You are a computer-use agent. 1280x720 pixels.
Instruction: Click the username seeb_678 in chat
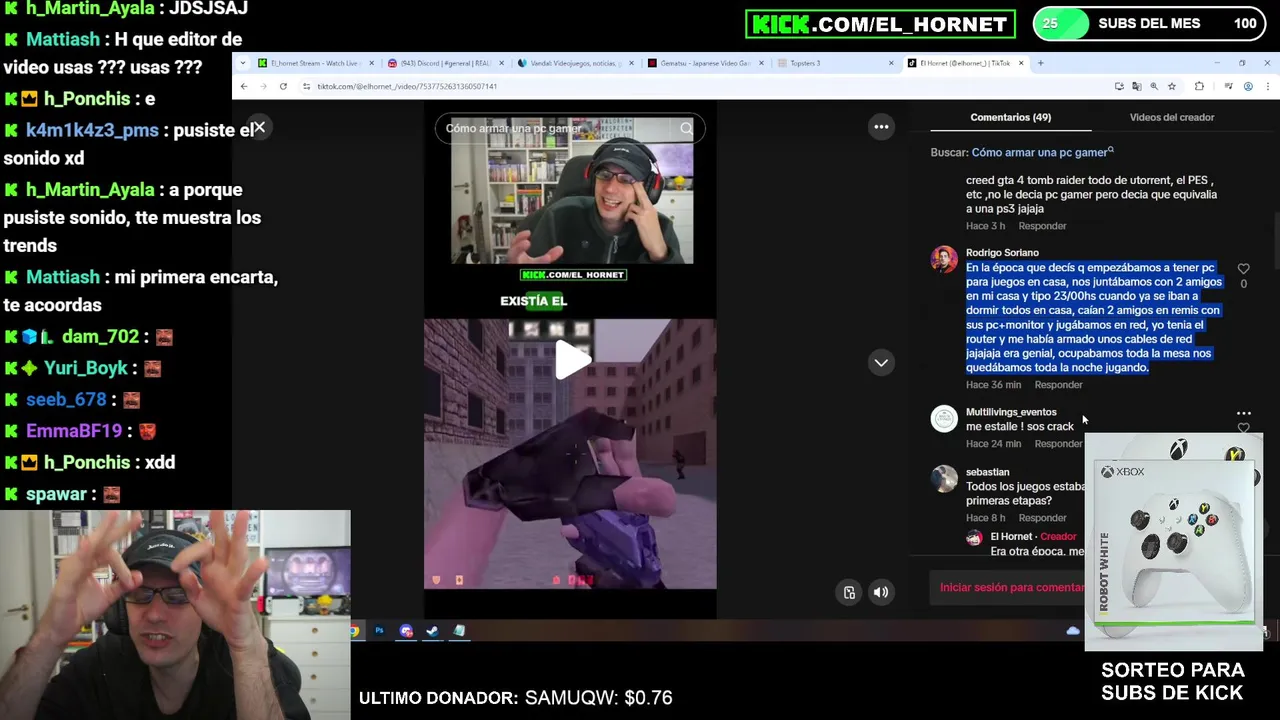(66, 400)
